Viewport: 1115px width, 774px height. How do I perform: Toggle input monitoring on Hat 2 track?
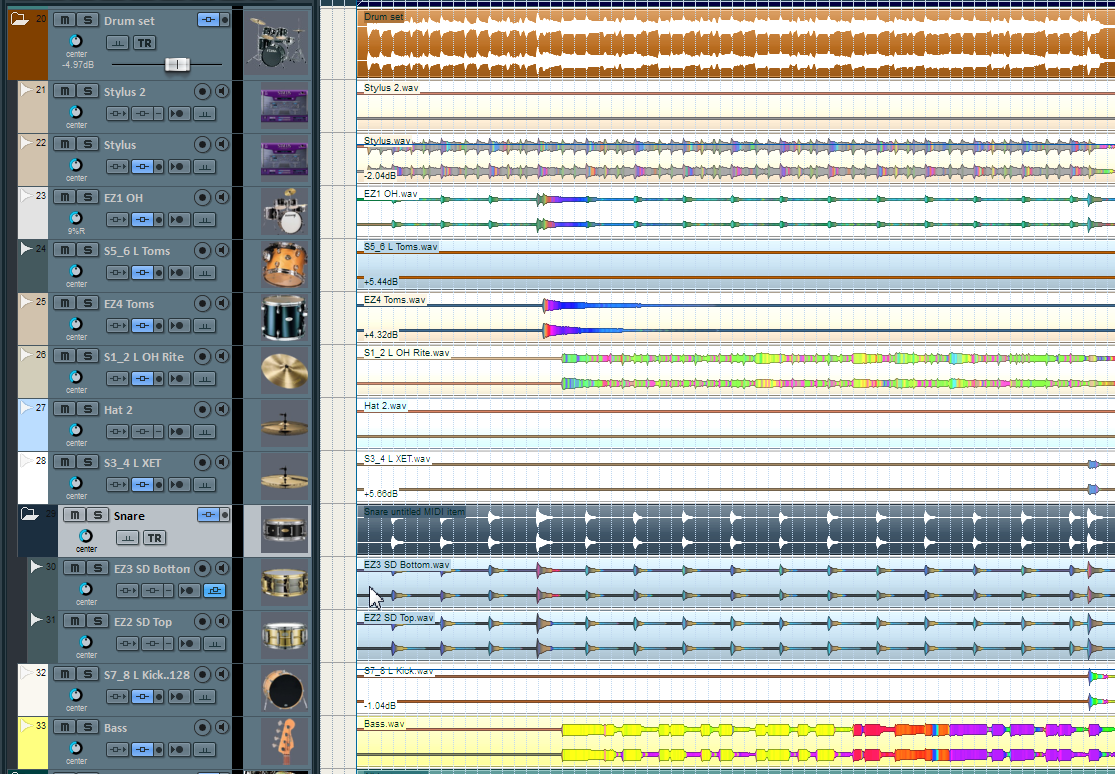point(223,409)
